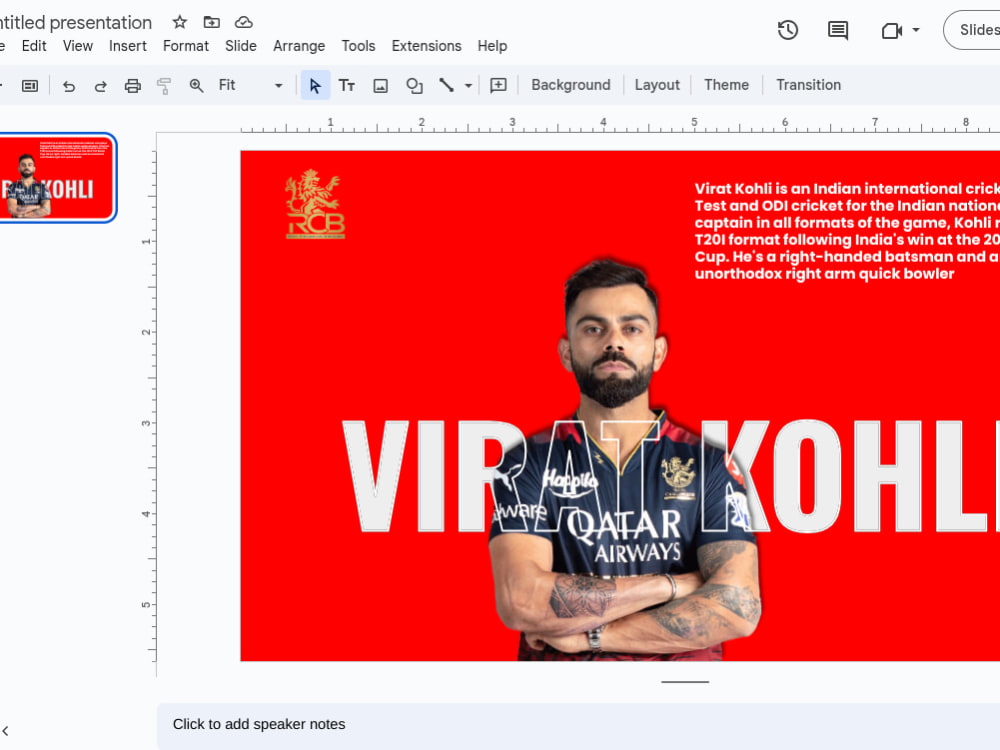Image resolution: width=1000 pixels, height=750 pixels.
Task: Click the slide layout template icon
Action: point(30,85)
